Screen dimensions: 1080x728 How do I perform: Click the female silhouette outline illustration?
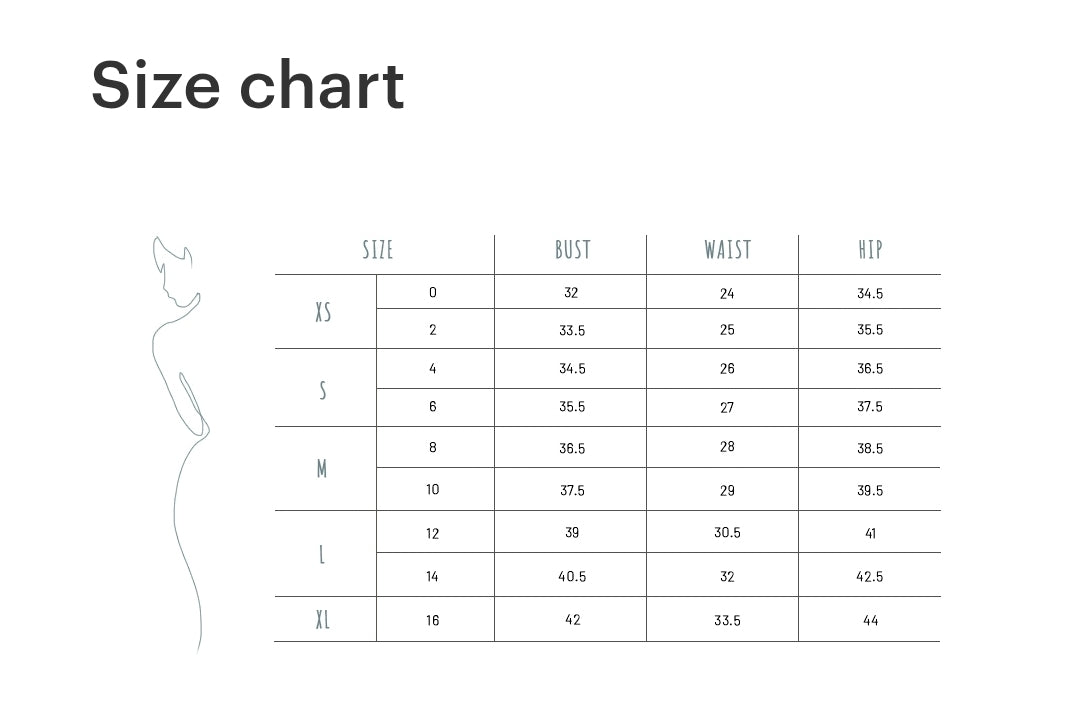click(x=179, y=444)
